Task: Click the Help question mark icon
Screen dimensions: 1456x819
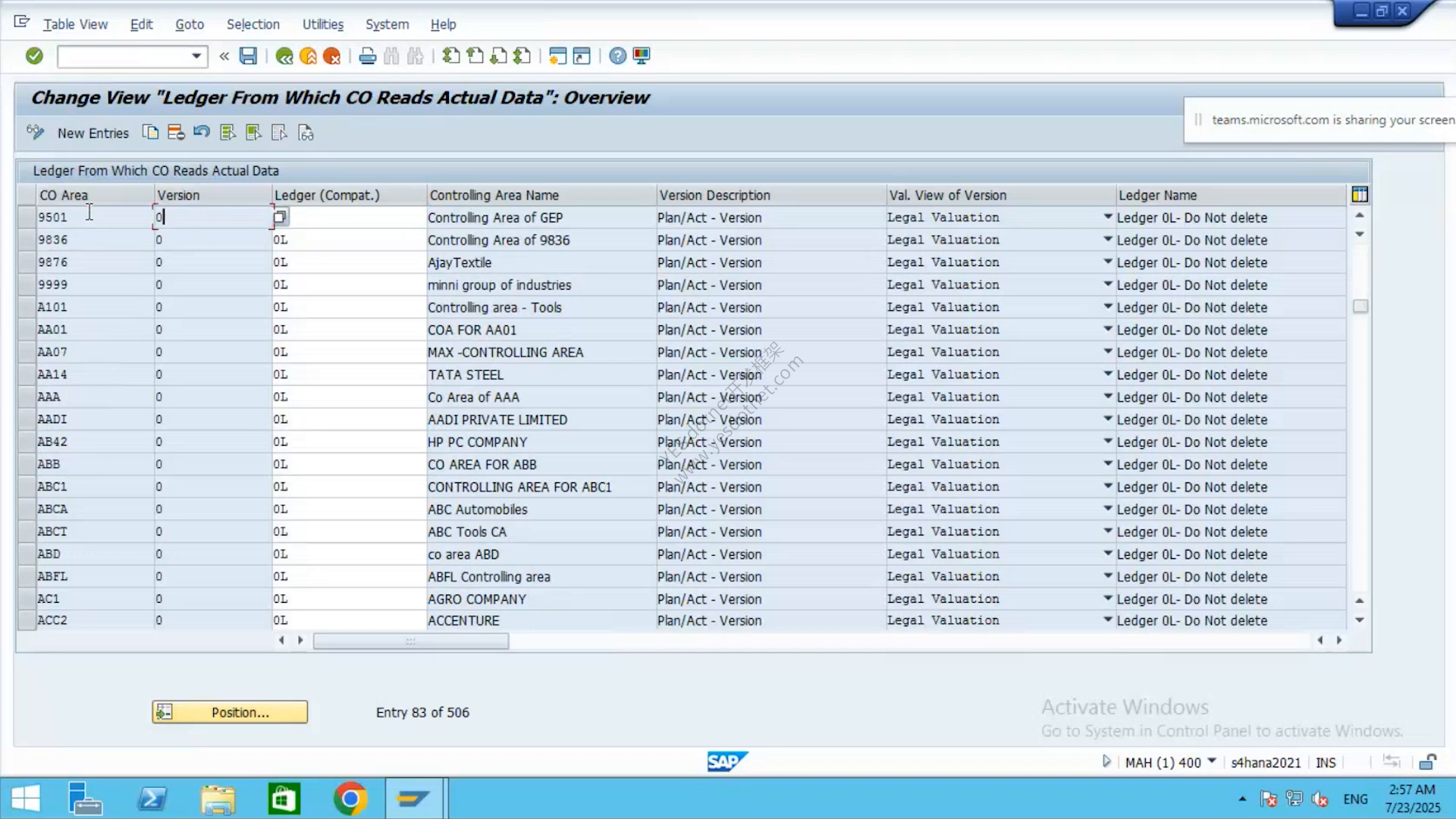Action: coord(618,55)
